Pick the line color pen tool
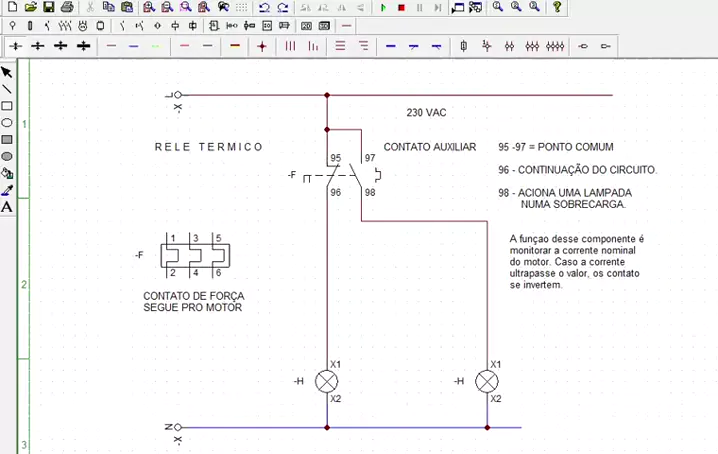Image resolution: width=718 pixels, height=454 pixels. tap(7, 190)
